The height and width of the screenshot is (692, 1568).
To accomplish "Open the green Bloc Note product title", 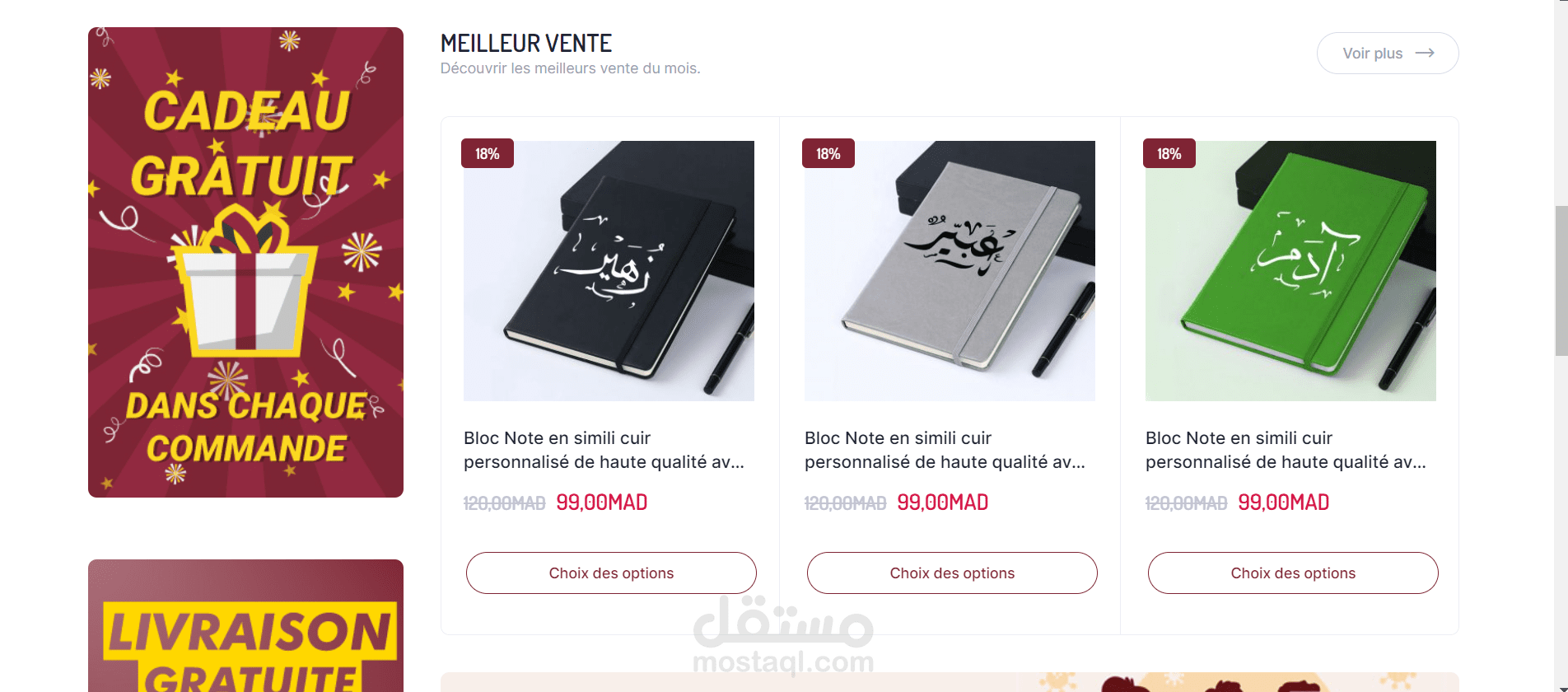I will 1286,450.
